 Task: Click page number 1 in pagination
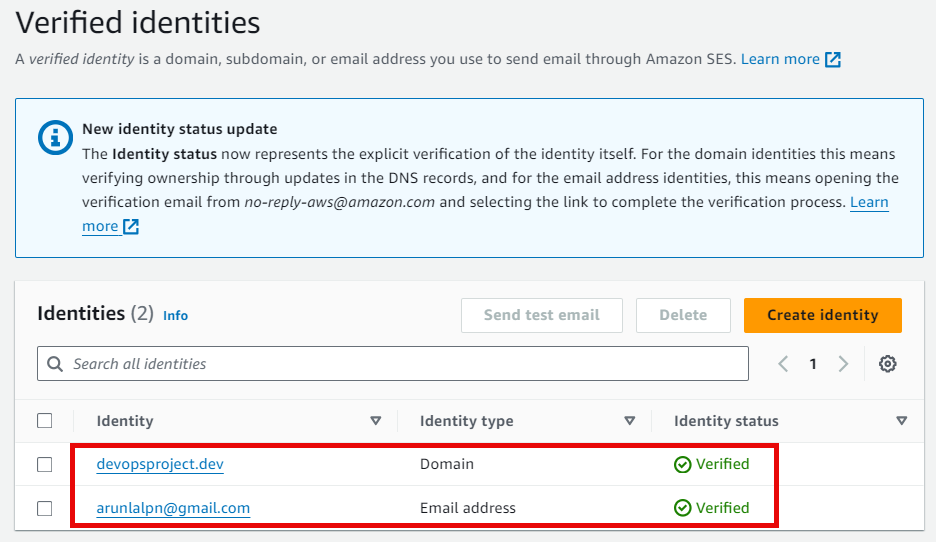click(x=812, y=364)
